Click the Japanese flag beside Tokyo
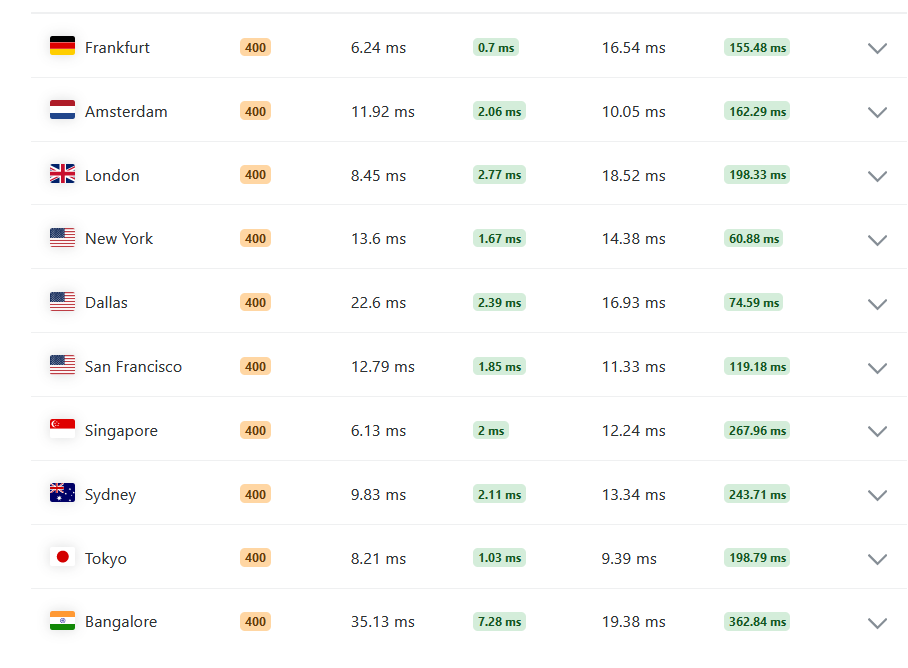908x668 pixels. 63,557
